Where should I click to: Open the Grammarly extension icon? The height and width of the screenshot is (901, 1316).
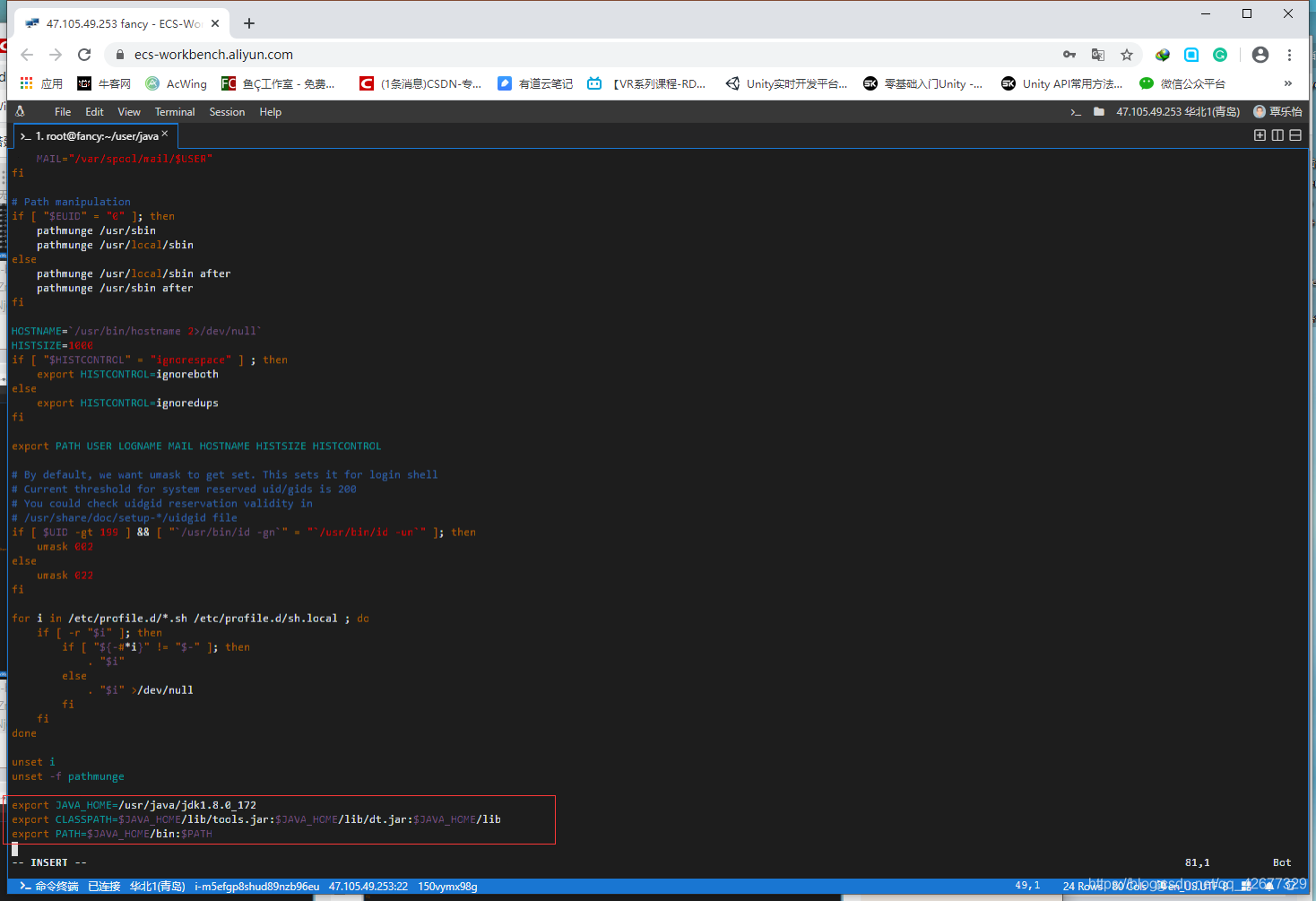(x=1220, y=55)
